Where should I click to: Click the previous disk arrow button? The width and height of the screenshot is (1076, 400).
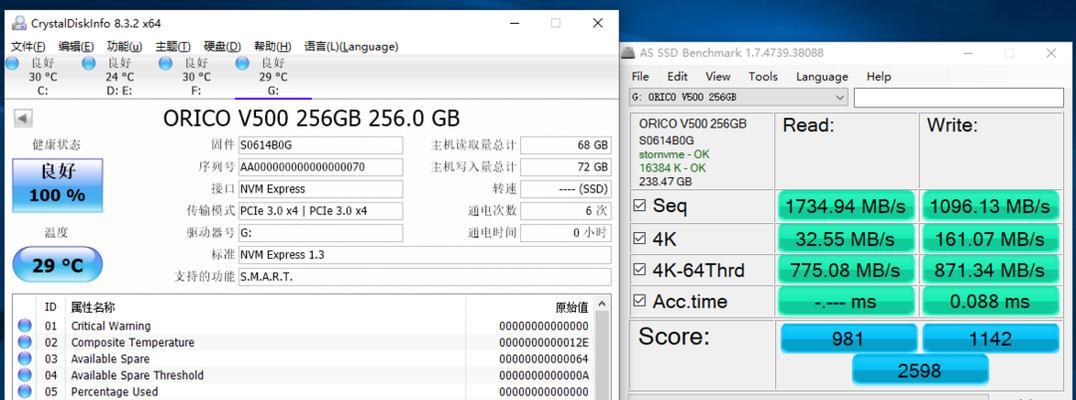pyautogui.click(x=23, y=118)
